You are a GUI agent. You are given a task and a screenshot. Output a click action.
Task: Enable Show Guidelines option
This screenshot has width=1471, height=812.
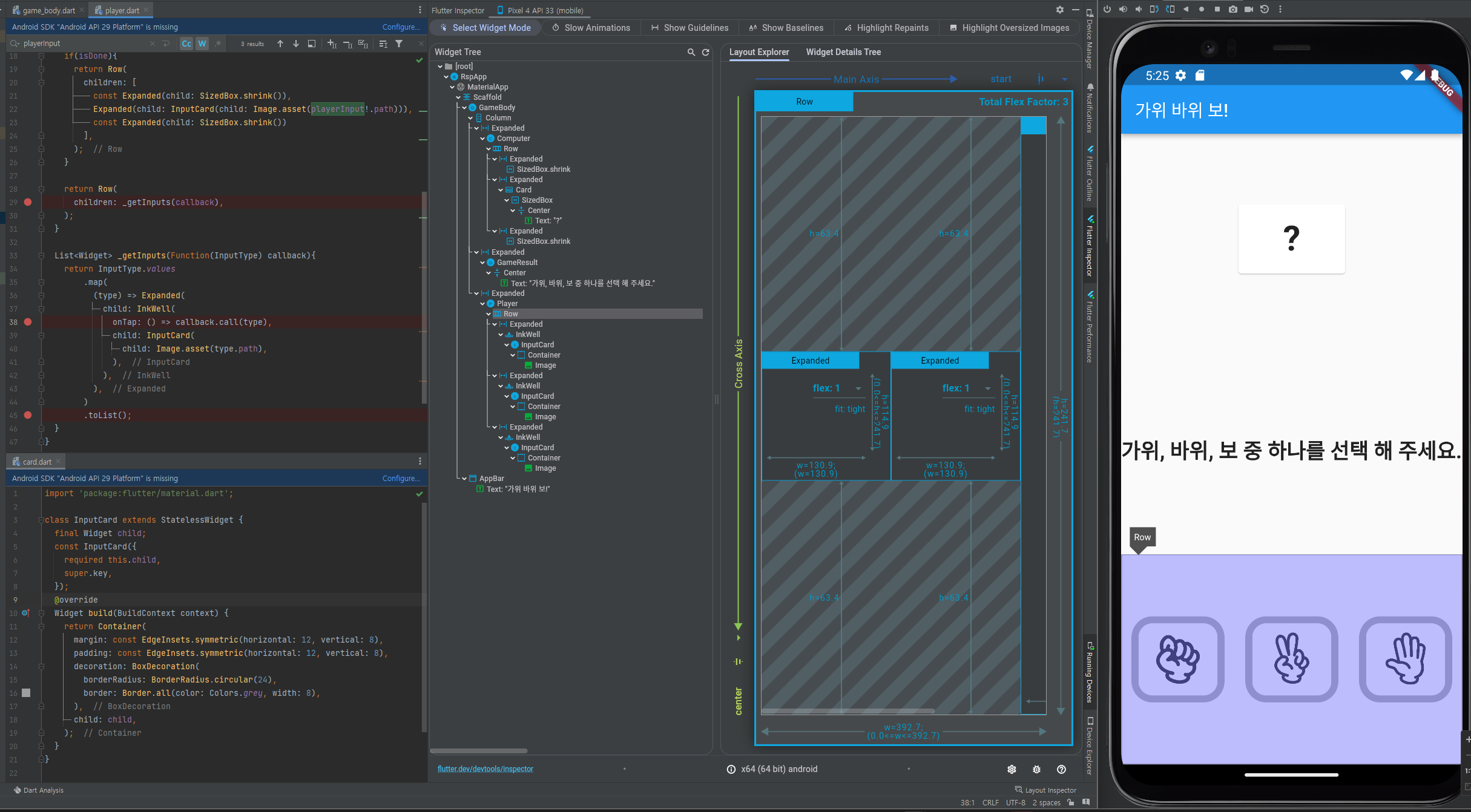click(x=690, y=28)
